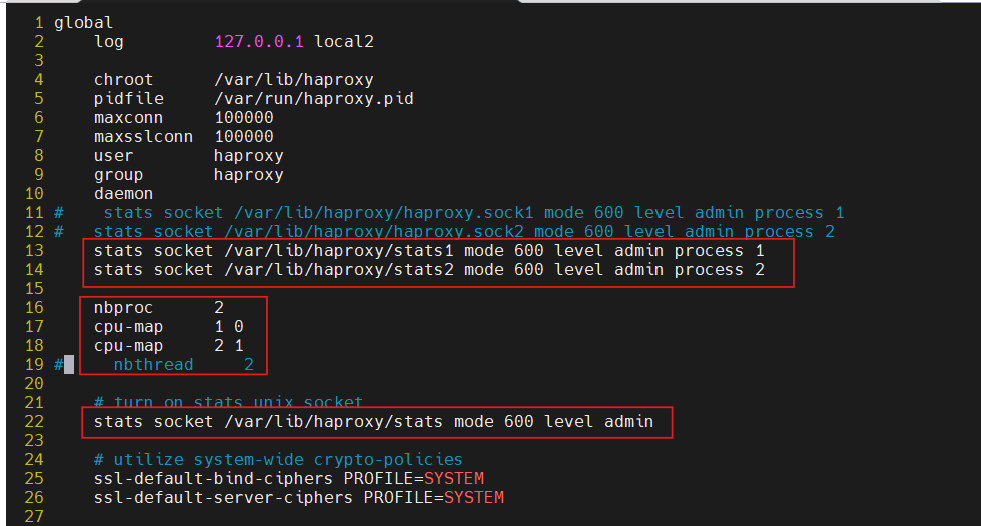Screen dimensions: 981x526
Task: Click comment 'utilize system-wide crypto-policies'
Action: 278,460
